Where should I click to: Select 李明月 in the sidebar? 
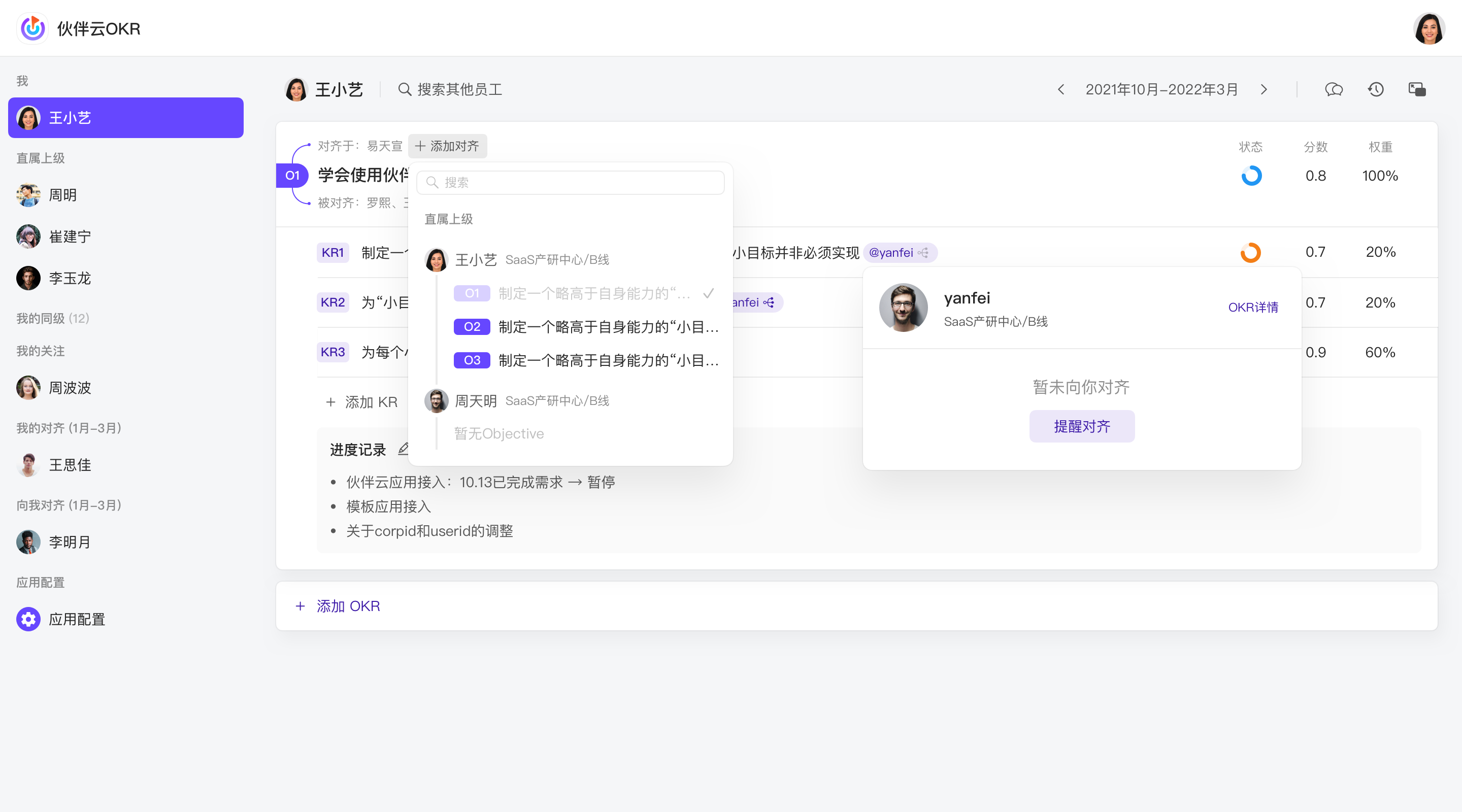(69, 542)
